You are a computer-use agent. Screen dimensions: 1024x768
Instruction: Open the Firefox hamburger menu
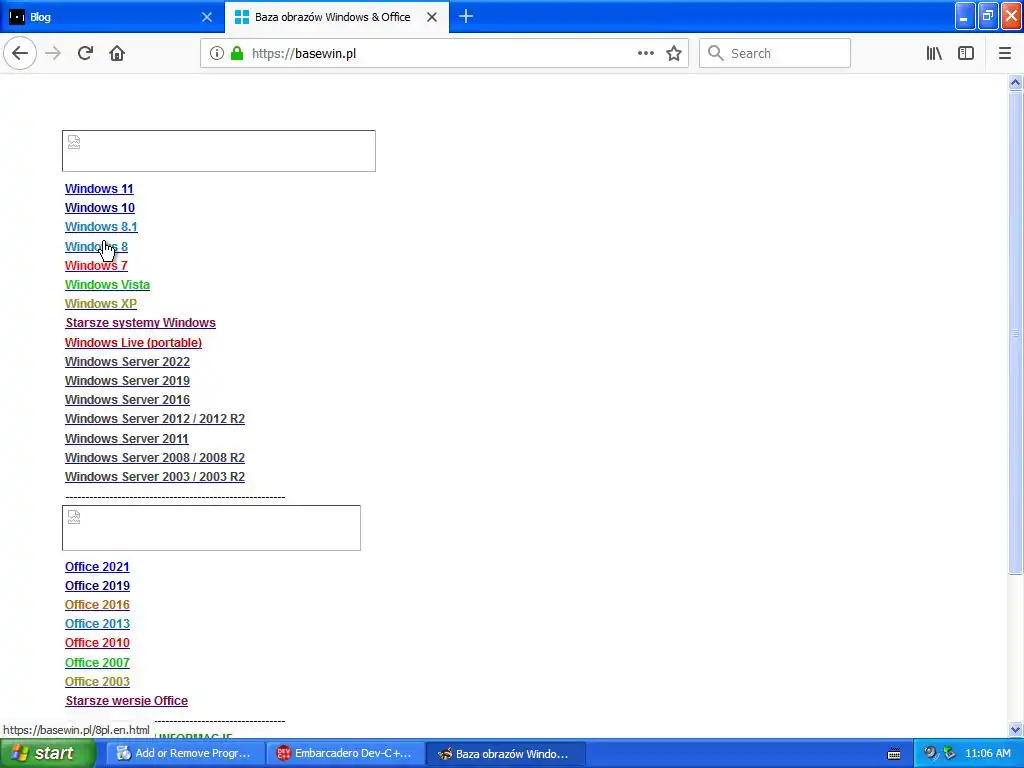[x=1005, y=54]
